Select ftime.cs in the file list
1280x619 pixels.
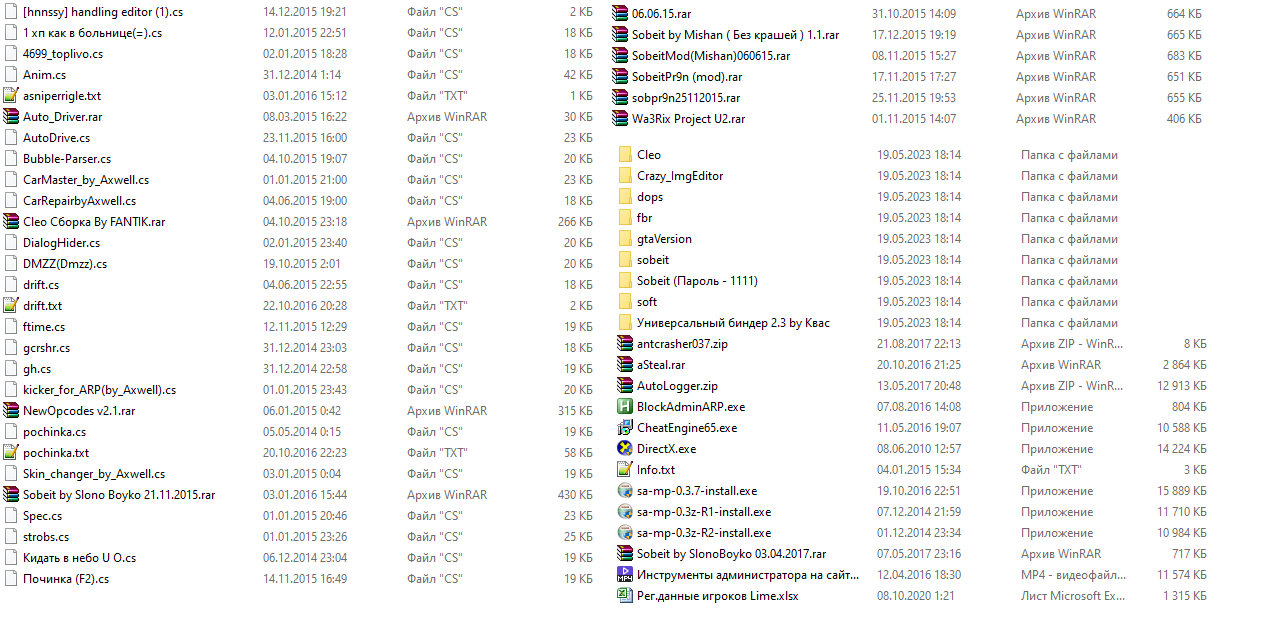(44, 327)
